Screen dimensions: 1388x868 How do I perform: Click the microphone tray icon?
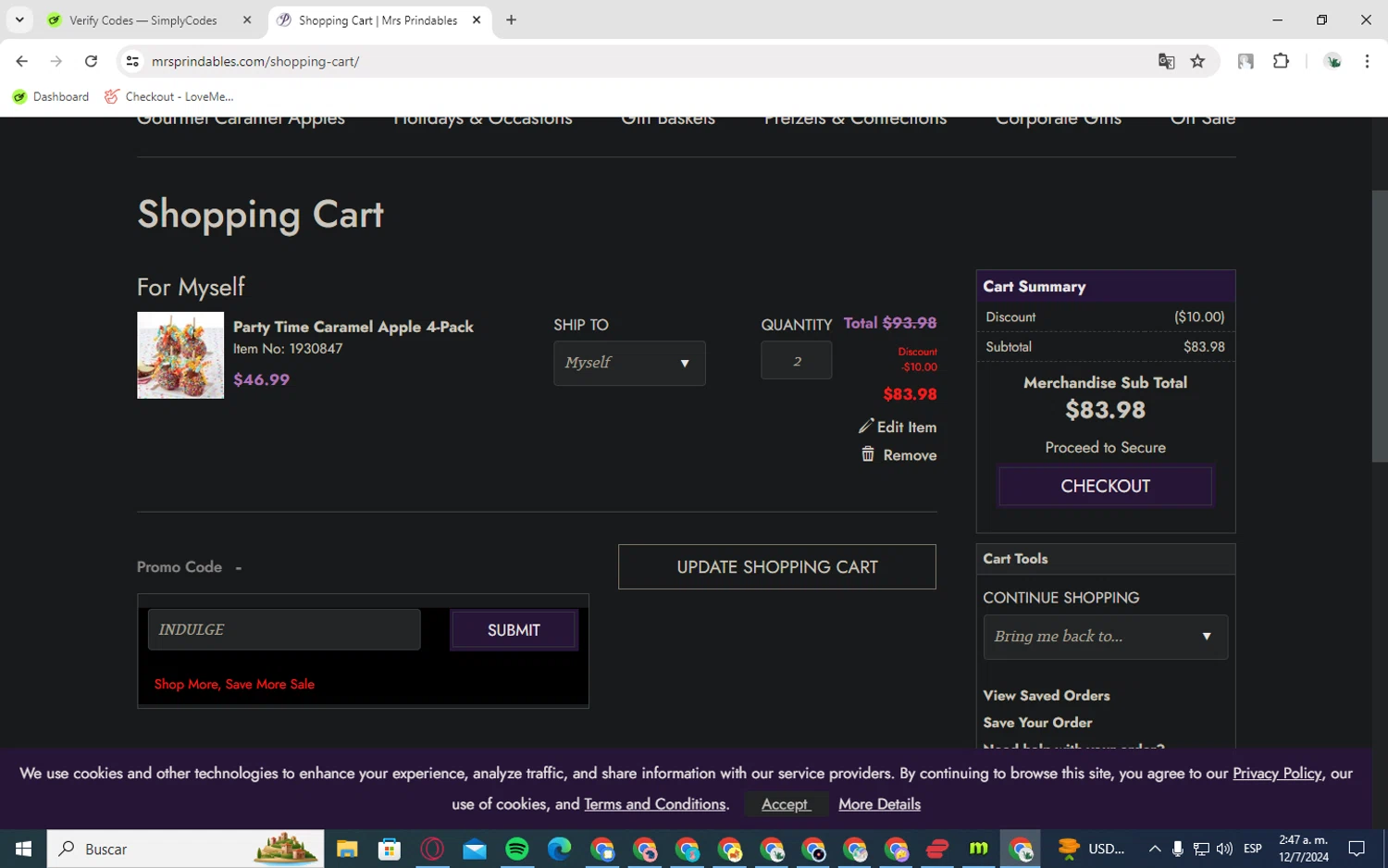[x=1177, y=849]
